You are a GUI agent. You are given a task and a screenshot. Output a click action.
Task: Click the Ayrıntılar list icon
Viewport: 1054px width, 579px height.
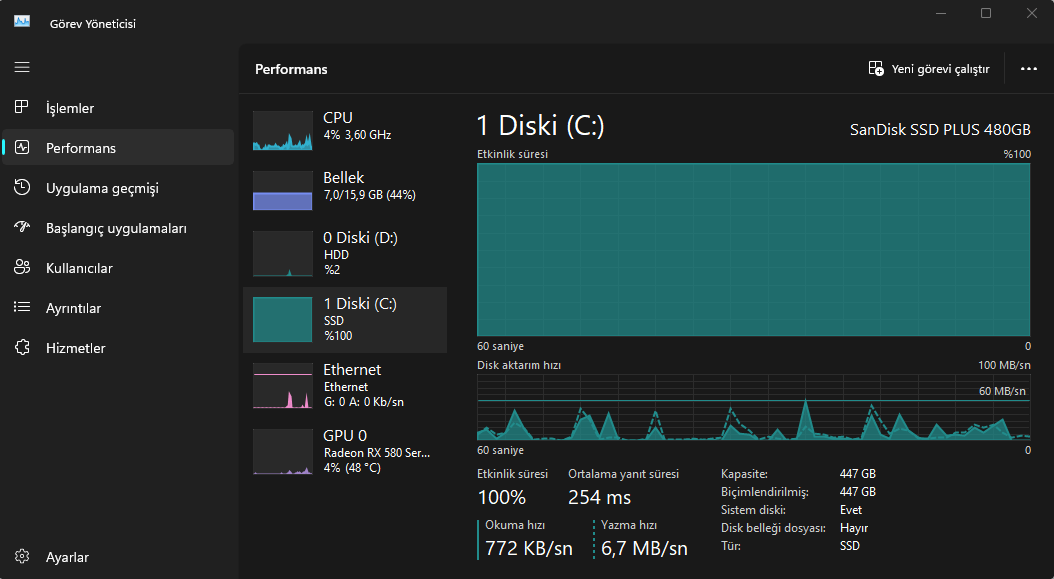click(22, 308)
